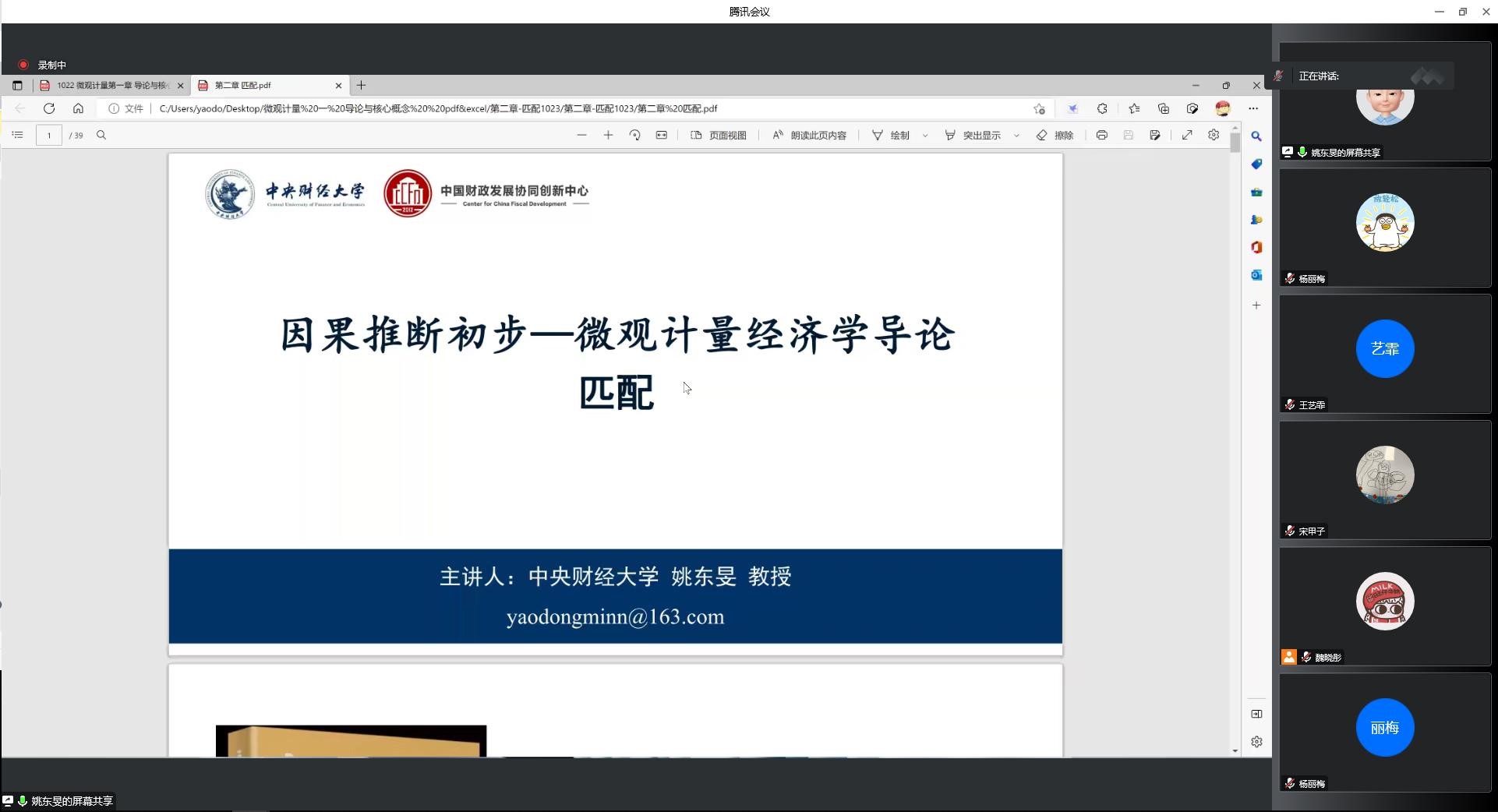Screen dimensions: 1498x812
Task: Expand the 绘制 draw options dropdown arrow
Action: (x=925, y=136)
